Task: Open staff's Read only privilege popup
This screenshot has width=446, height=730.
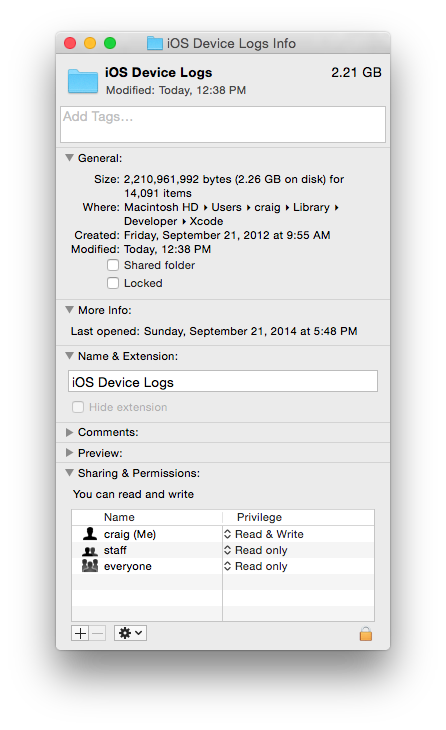Action: (256, 550)
